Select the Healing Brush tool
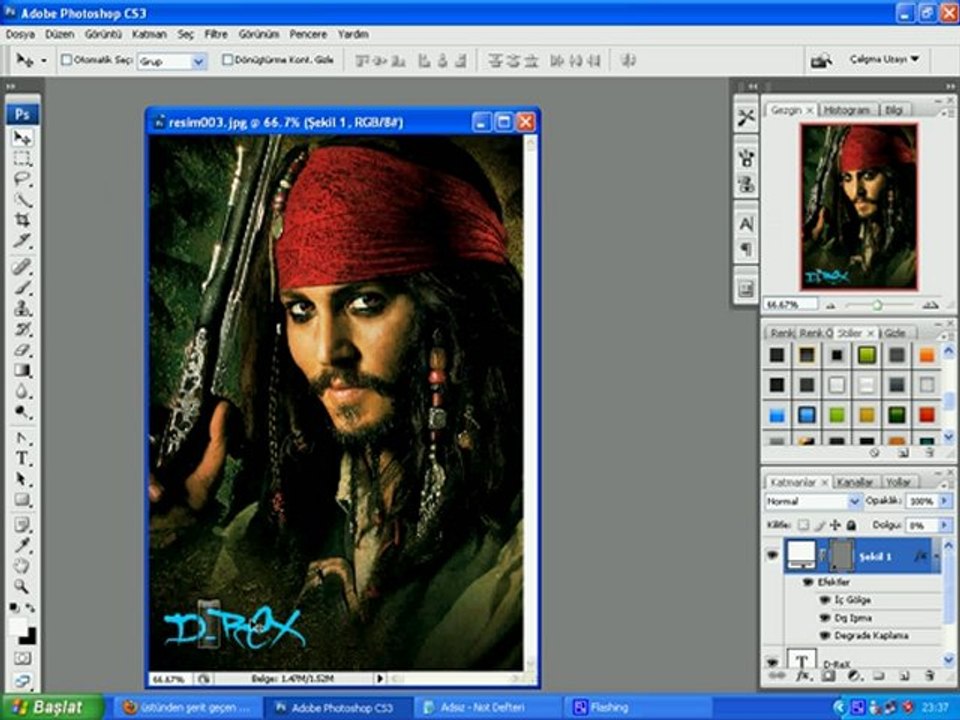 (23, 266)
